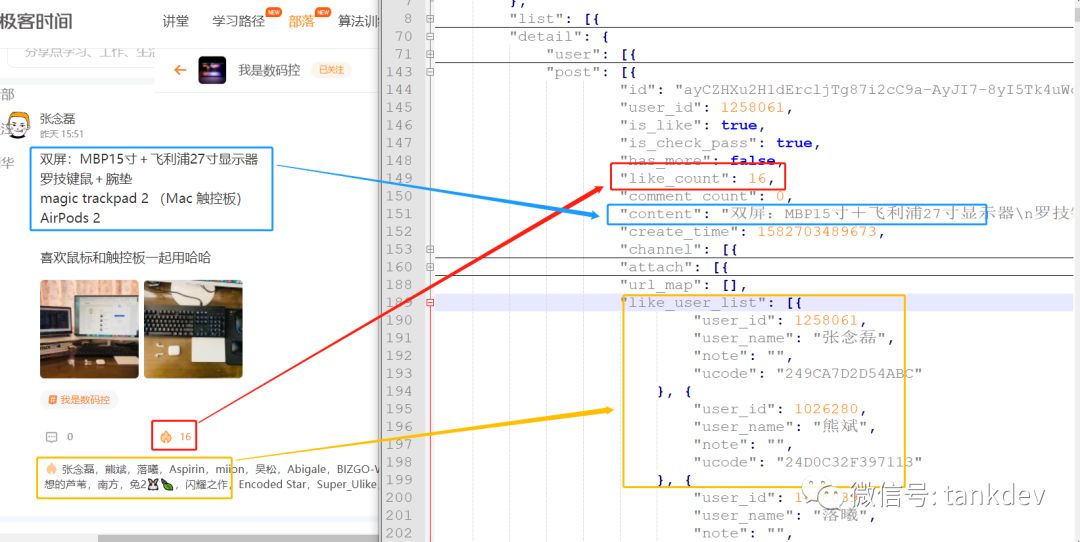Viewport: 1080px width, 542px height.
Task: Open the 学习路径 navigation tab
Action: [x=238, y=21]
